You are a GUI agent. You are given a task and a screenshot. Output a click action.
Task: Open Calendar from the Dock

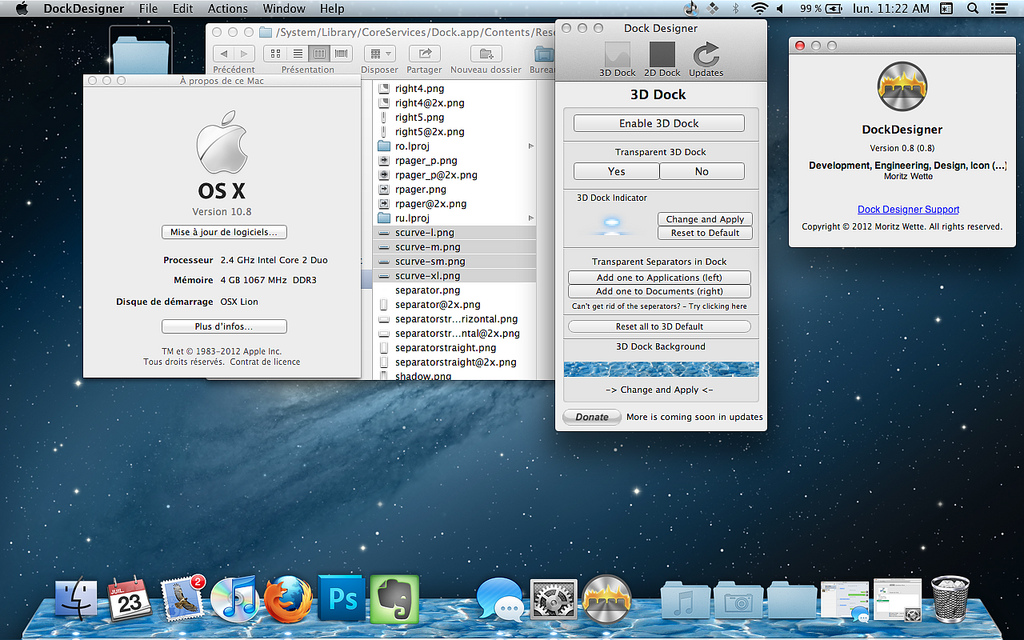129,599
